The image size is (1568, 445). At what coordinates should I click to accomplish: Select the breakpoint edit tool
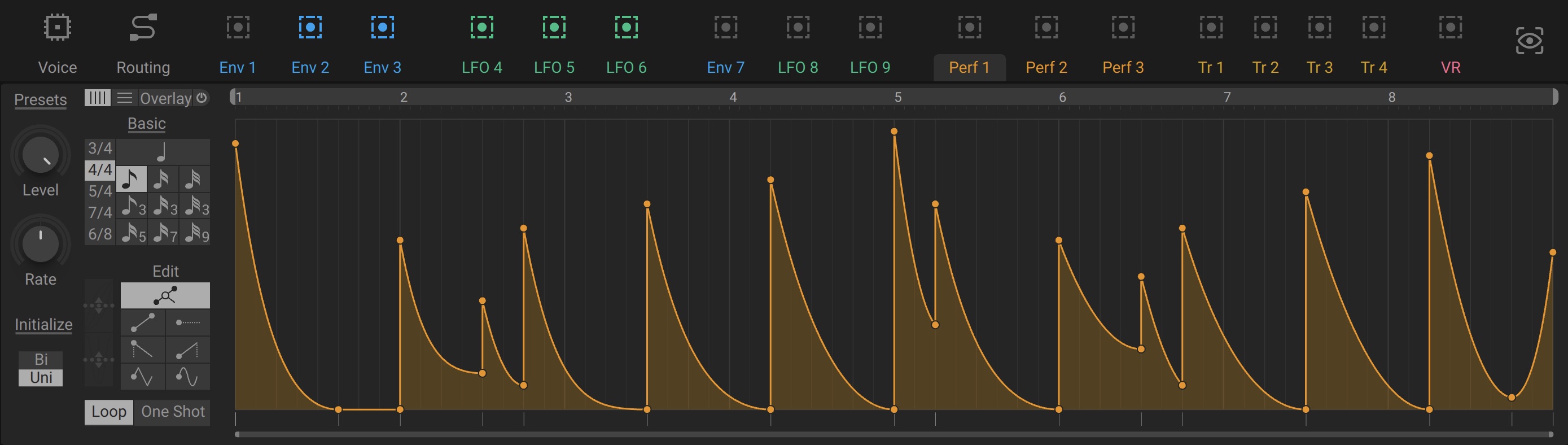pyautogui.click(x=165, y=295)
